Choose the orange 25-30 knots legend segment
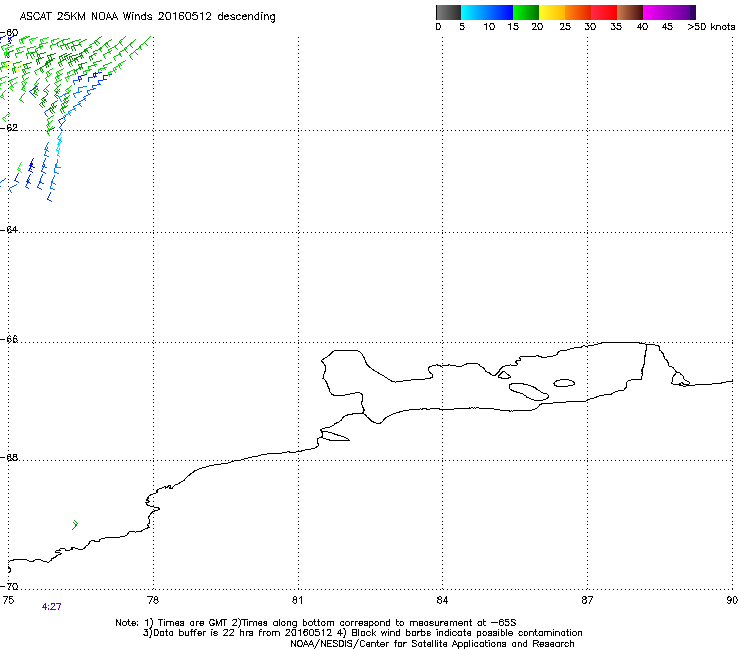This screenshot has width=740, height=650. [x=578, y=12]
